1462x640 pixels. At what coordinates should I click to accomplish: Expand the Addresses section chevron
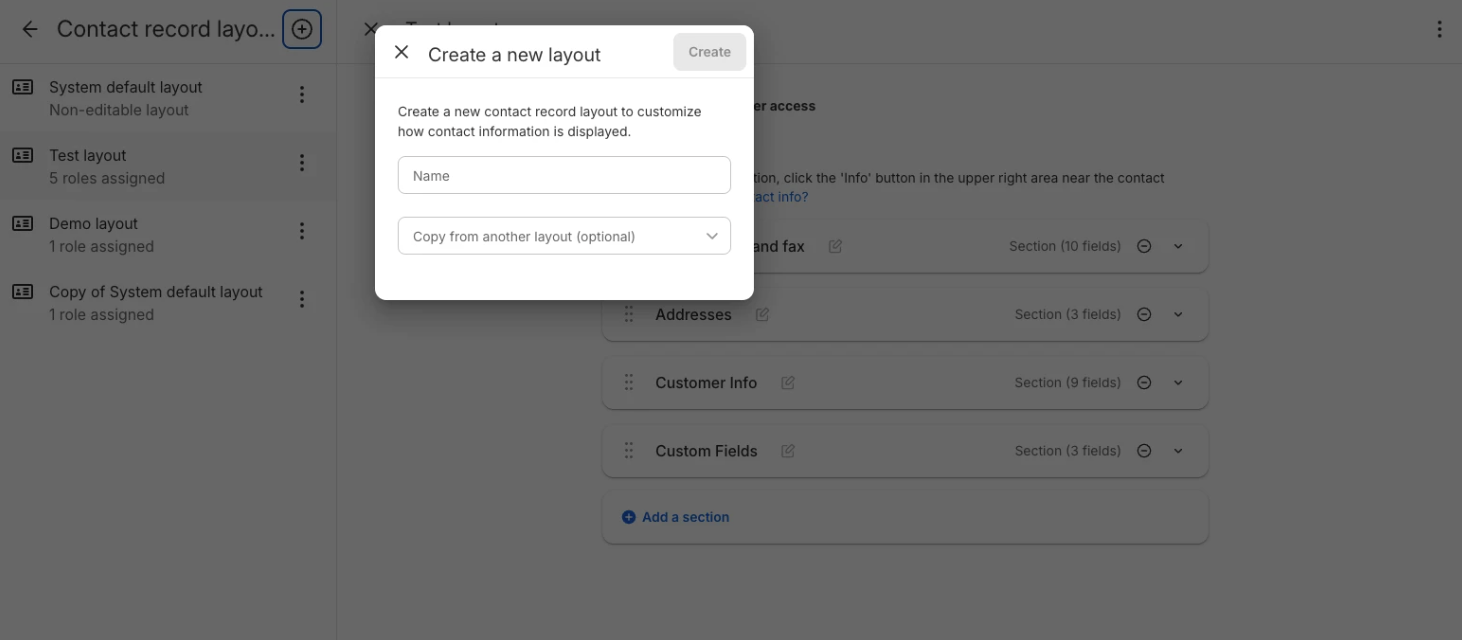(1178, 314)
